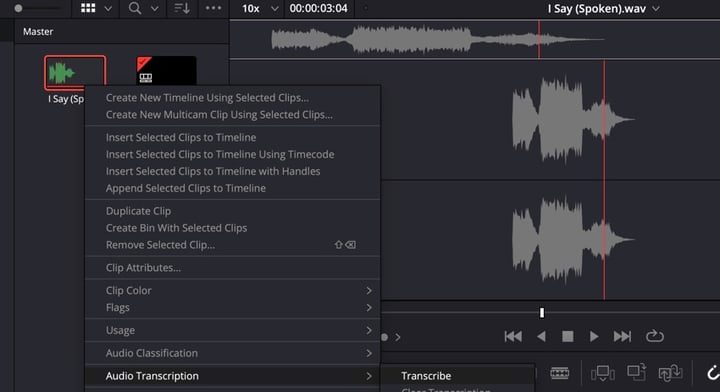This screenshot has height=392, width=720.
Task: Open the three-dot options menu
Action: click(213, 8)
